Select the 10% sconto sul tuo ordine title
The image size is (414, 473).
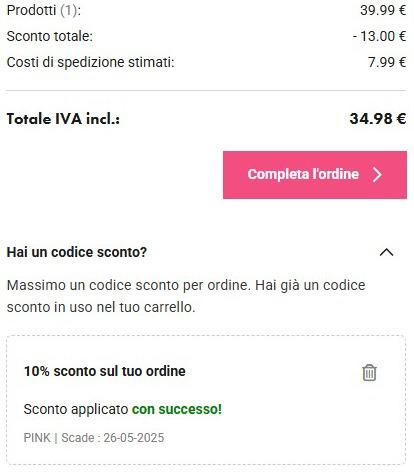(105, 371)
